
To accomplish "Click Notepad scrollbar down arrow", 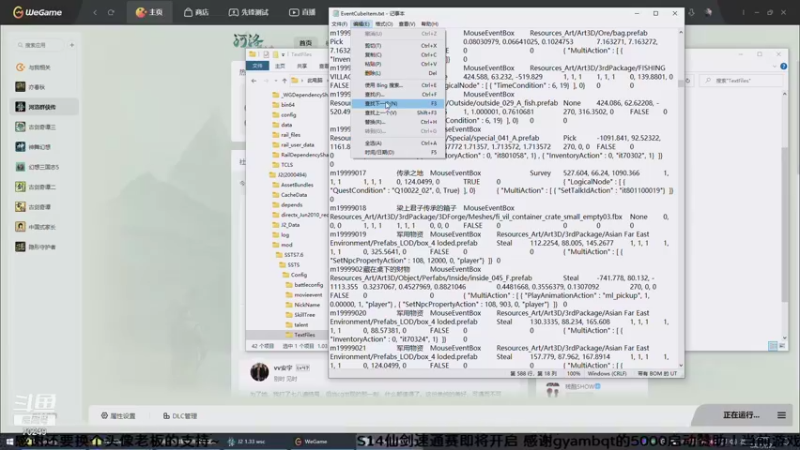I will 681,365.
